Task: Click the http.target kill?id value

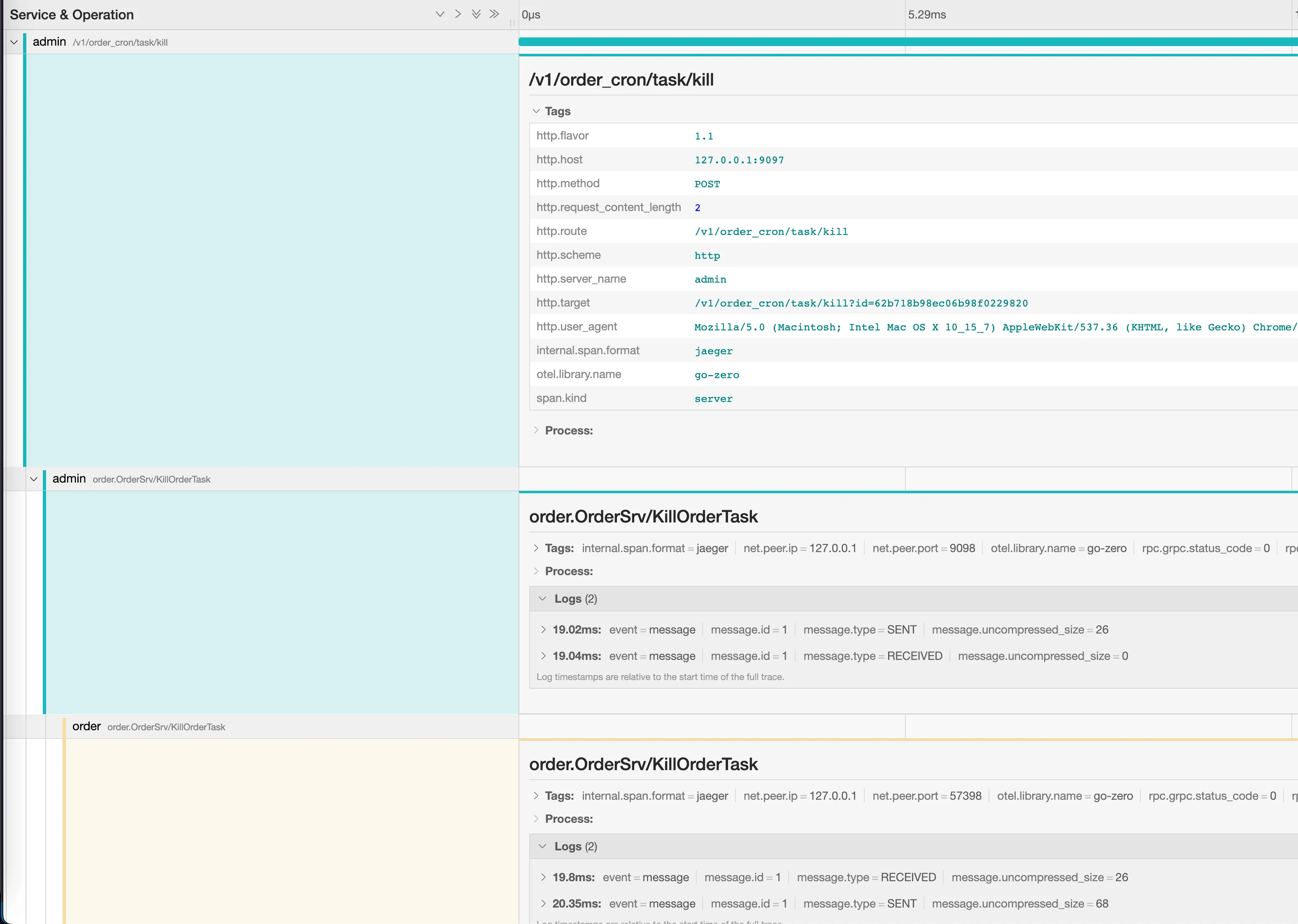Action: (861, 303)
